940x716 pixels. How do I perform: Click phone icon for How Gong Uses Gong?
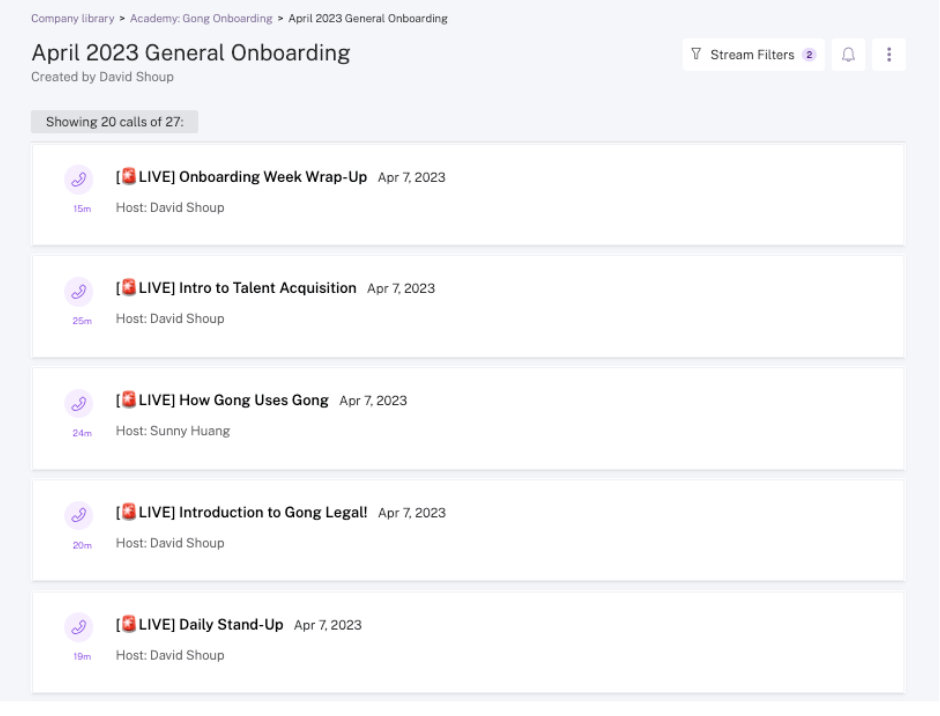tap(79, 404)
